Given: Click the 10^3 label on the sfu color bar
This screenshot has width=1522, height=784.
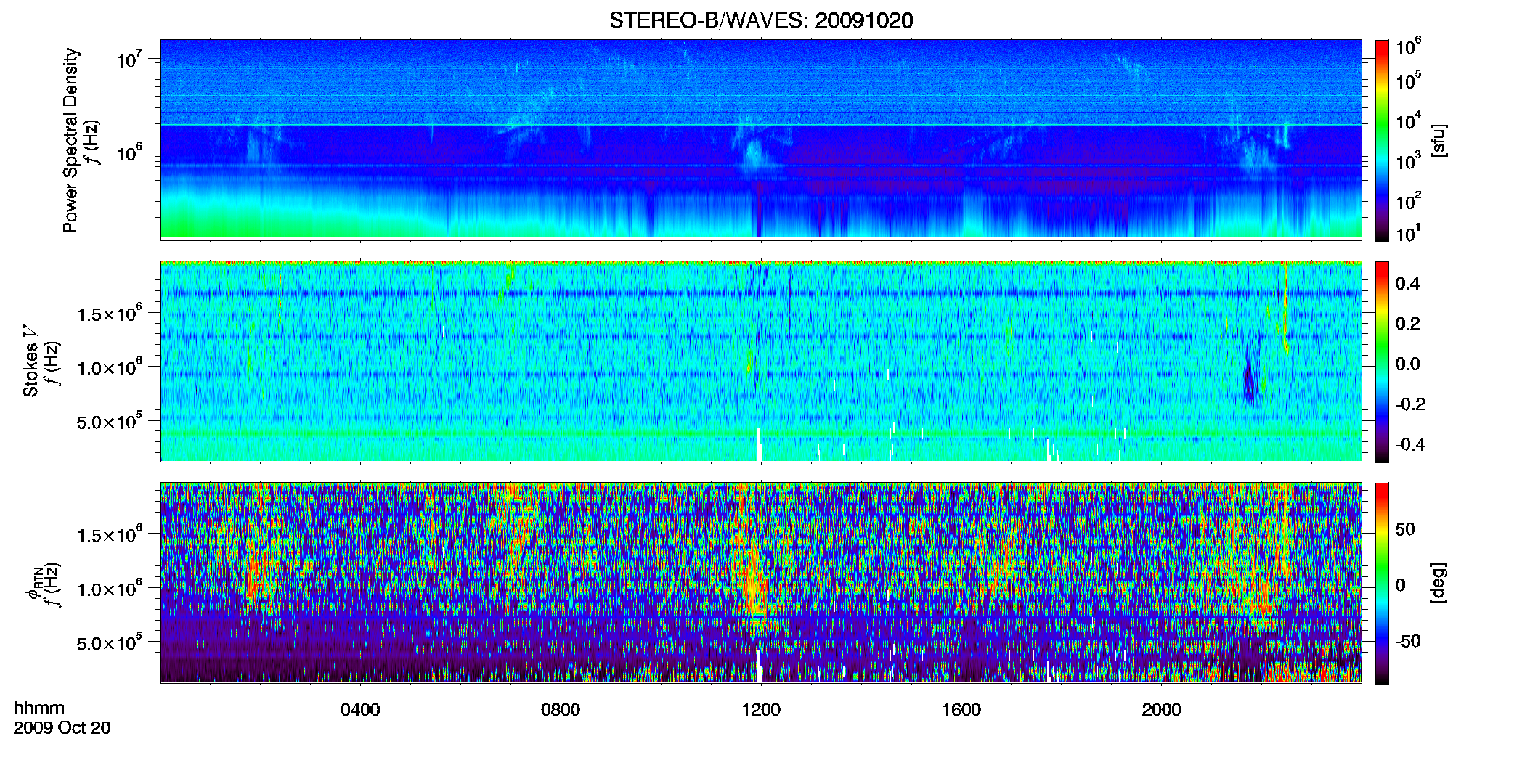Looking at the screenshot, I should pyautogui.click(x=1409, y=161).
